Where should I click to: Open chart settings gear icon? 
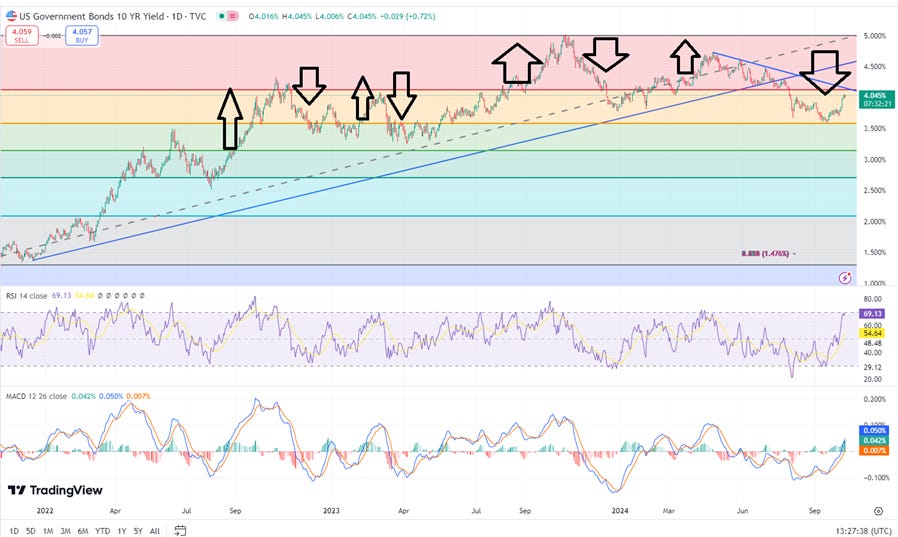[878, 511]
